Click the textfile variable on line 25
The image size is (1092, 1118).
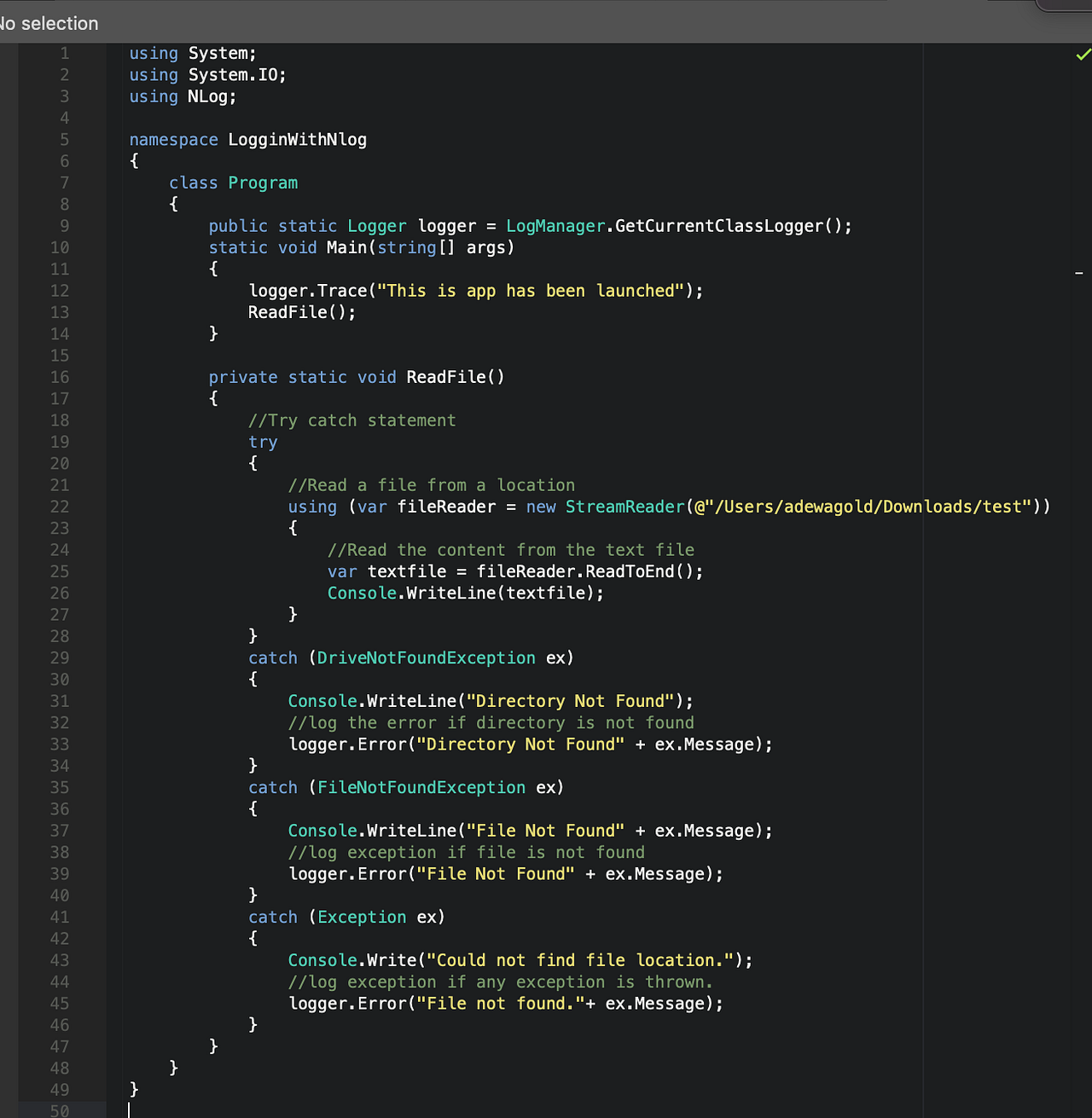tap(407, 571)
